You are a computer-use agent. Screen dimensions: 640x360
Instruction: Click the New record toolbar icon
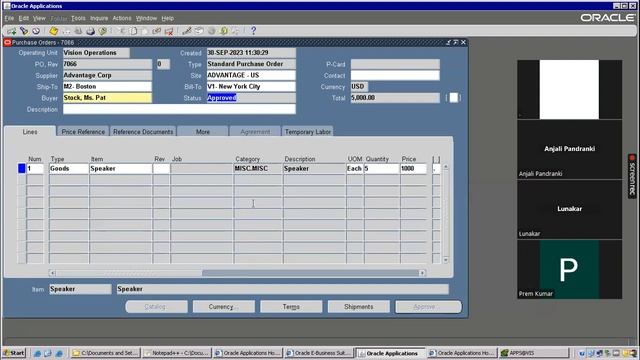[x=11, y=31]
